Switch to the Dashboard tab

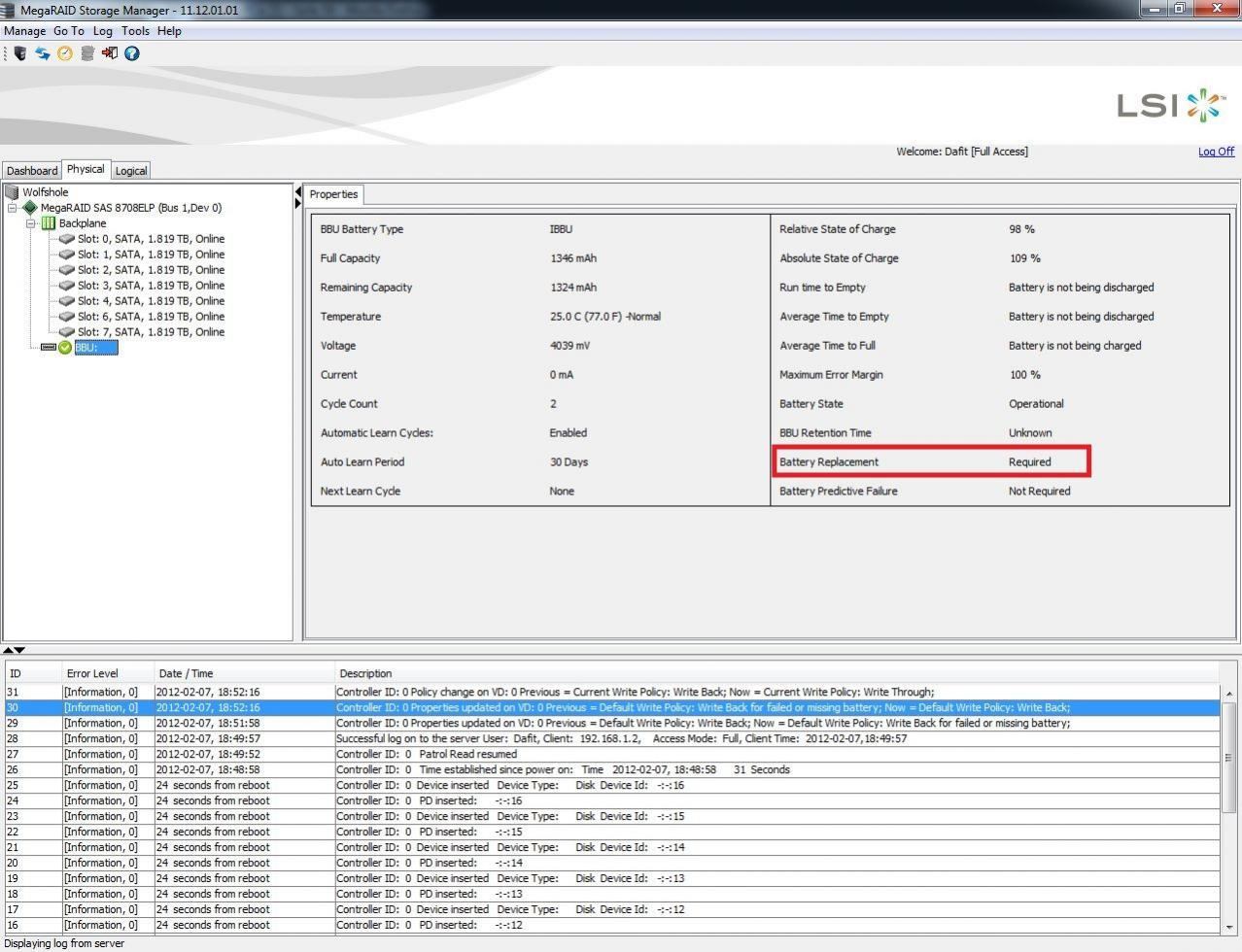(32, 171)
